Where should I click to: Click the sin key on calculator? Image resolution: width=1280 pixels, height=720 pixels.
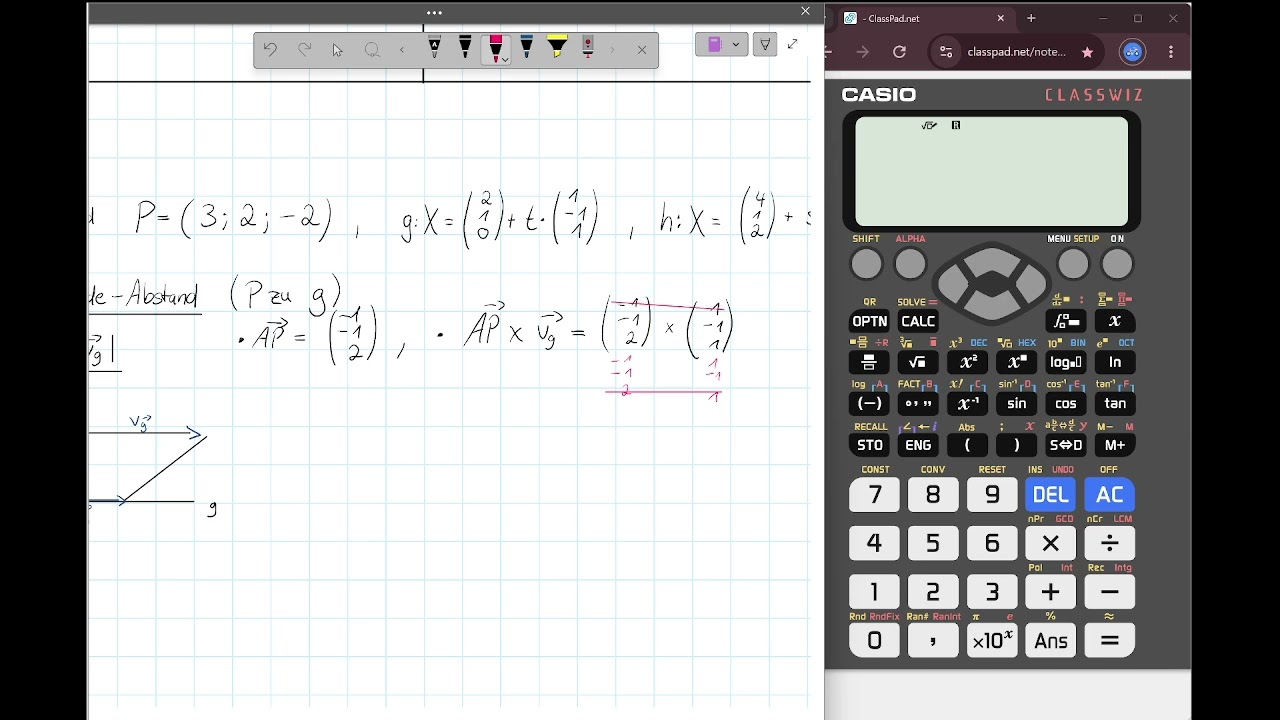point(1016,403)
